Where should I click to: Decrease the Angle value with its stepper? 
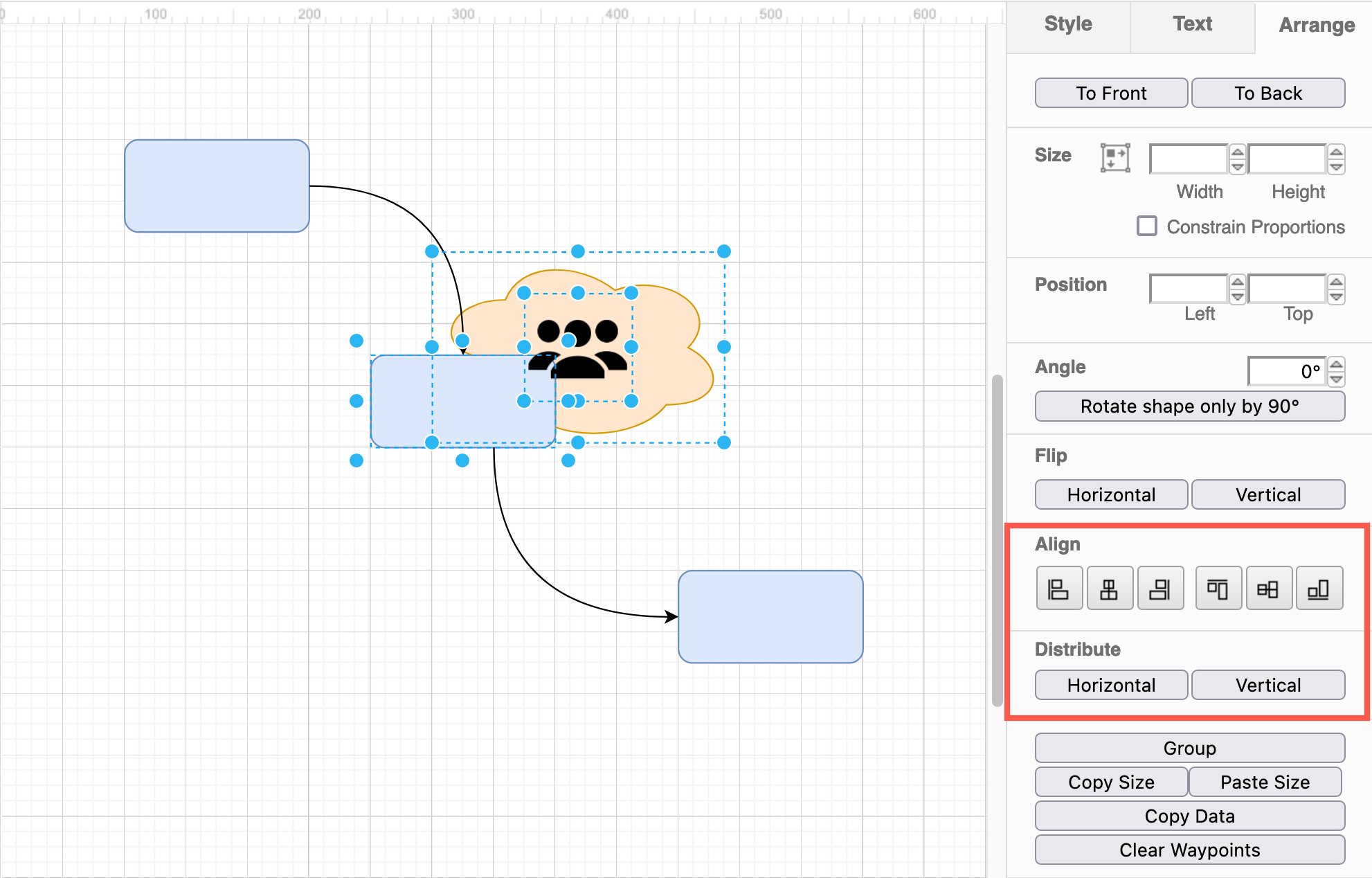(1336, 378)
